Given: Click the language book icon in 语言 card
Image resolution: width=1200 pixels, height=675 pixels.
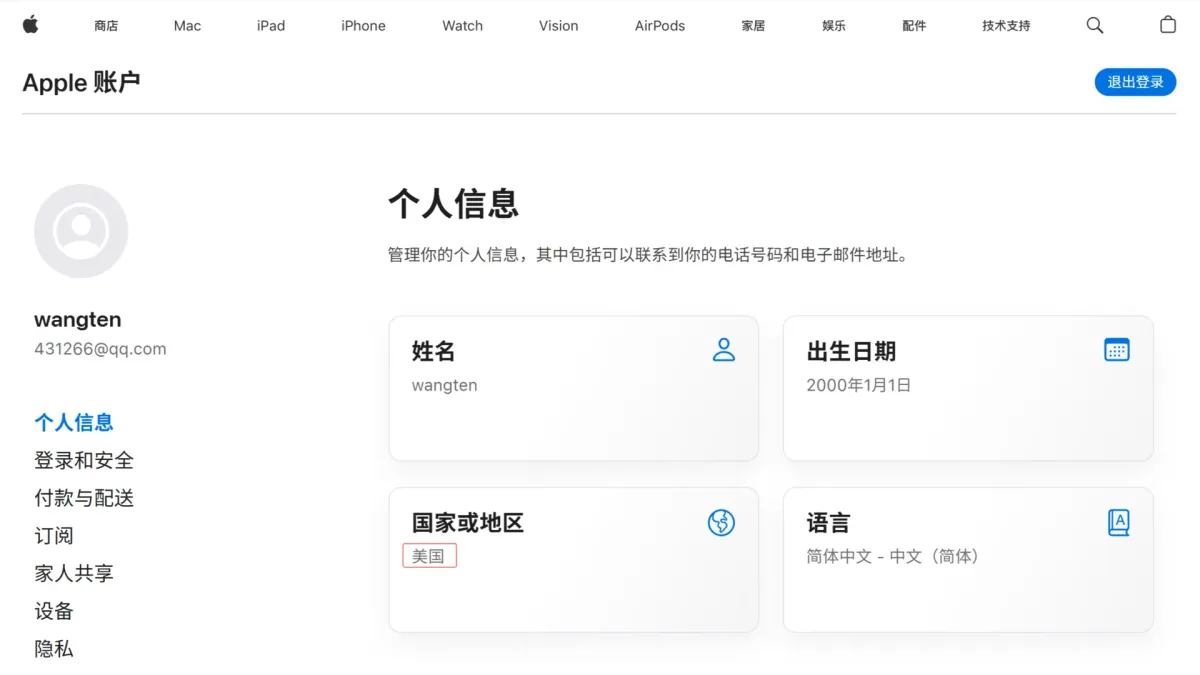Looking at the screenshot, I should tap(1118, 522).
